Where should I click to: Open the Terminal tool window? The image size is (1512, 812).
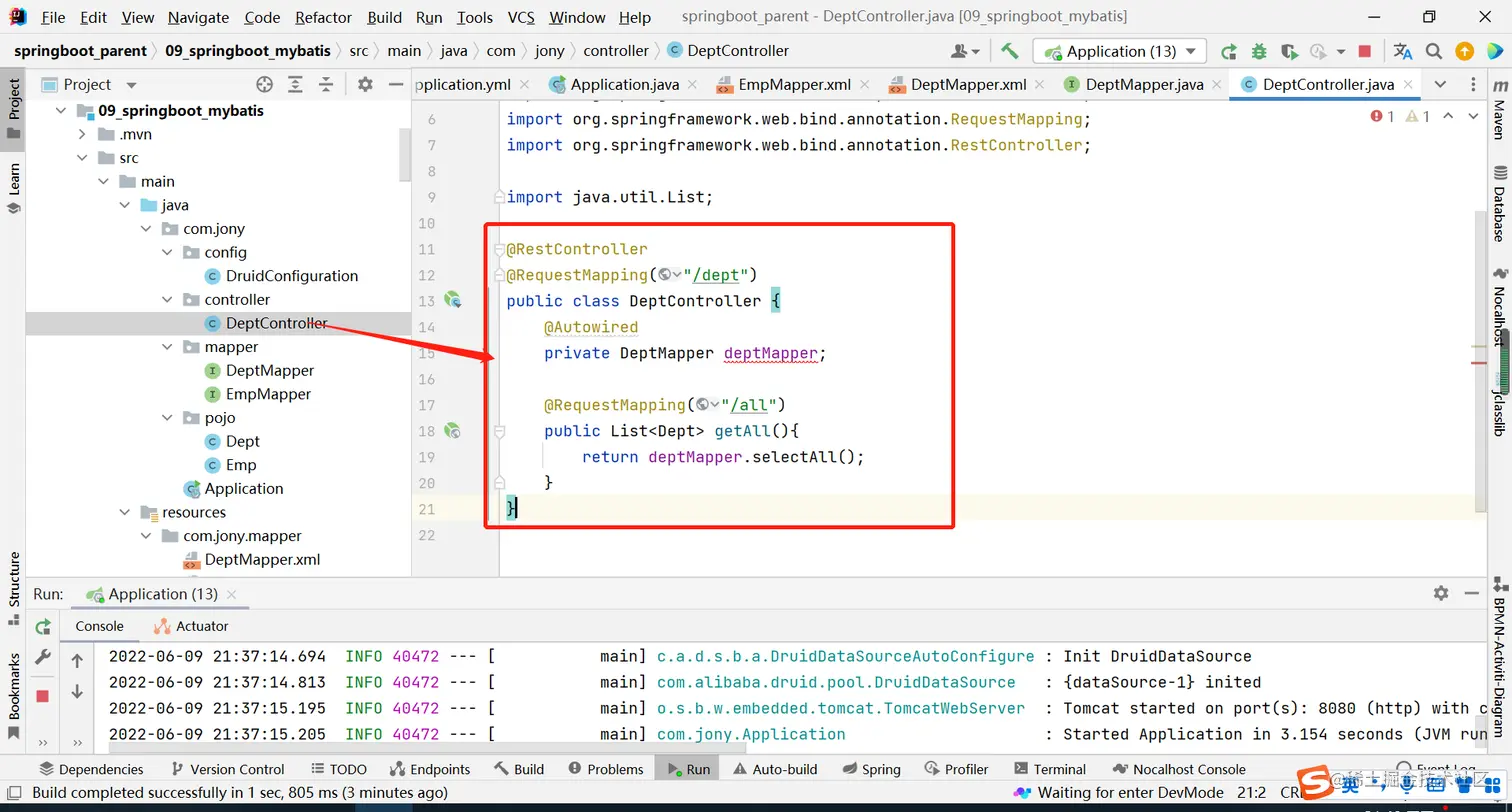coord(1049,769)
